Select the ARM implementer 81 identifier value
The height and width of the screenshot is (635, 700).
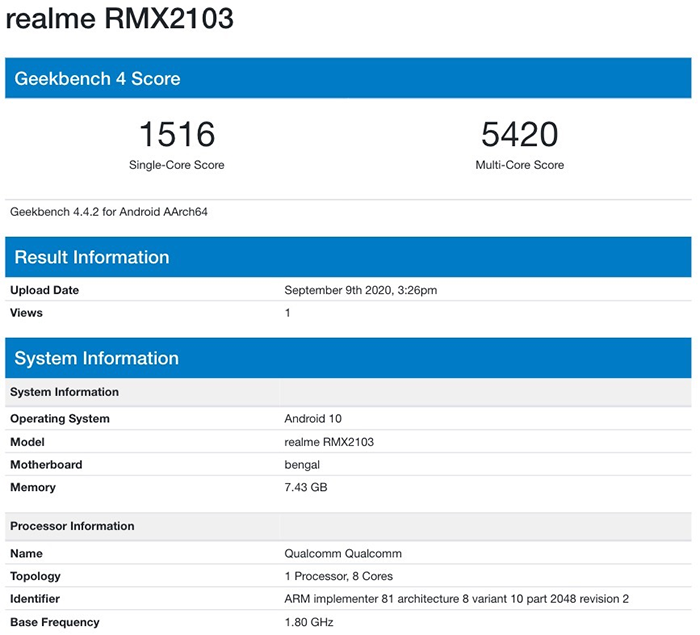pyautogui.click(x=457, y=599)
